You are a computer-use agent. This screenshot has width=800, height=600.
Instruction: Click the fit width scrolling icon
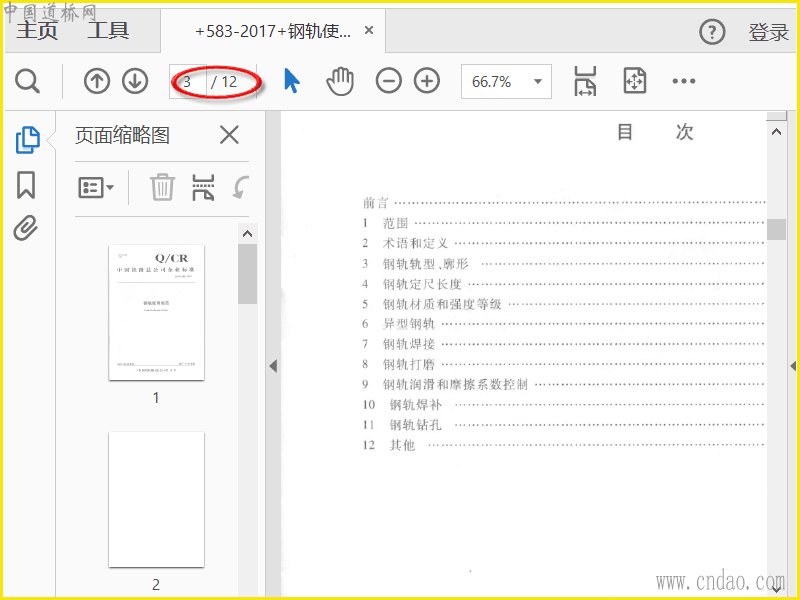point(585,81)
